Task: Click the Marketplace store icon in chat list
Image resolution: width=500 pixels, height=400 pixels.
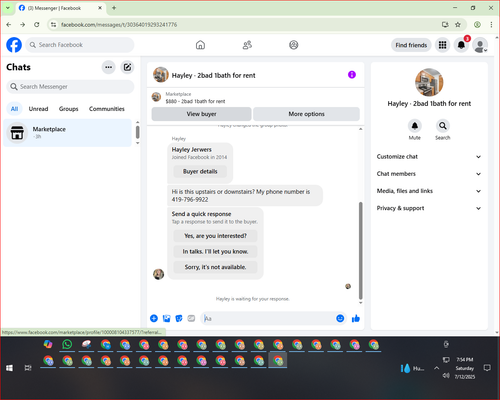Action: tap(17, 132)
